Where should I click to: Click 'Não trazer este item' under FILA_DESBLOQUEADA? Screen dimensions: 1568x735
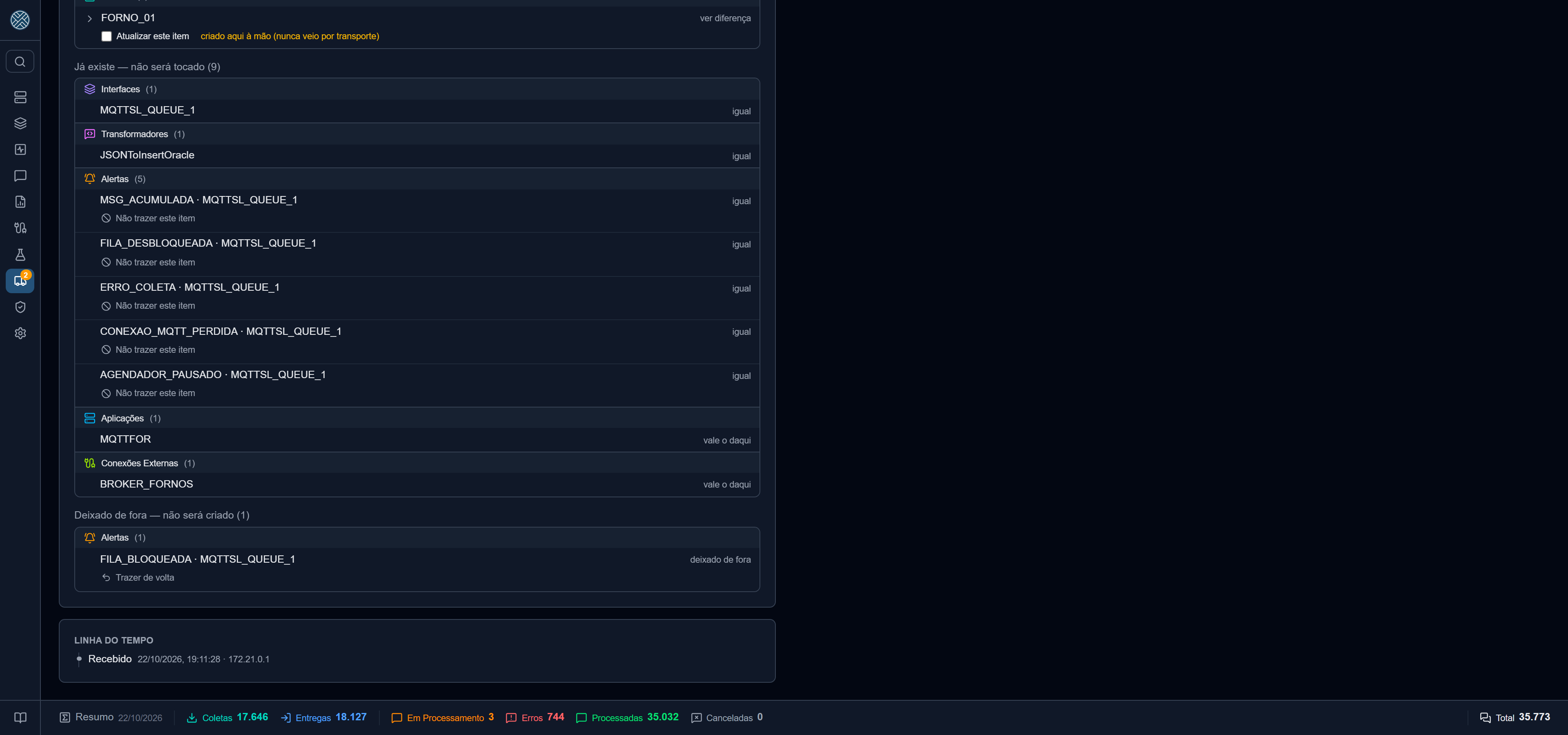click(x=149, y=262)
